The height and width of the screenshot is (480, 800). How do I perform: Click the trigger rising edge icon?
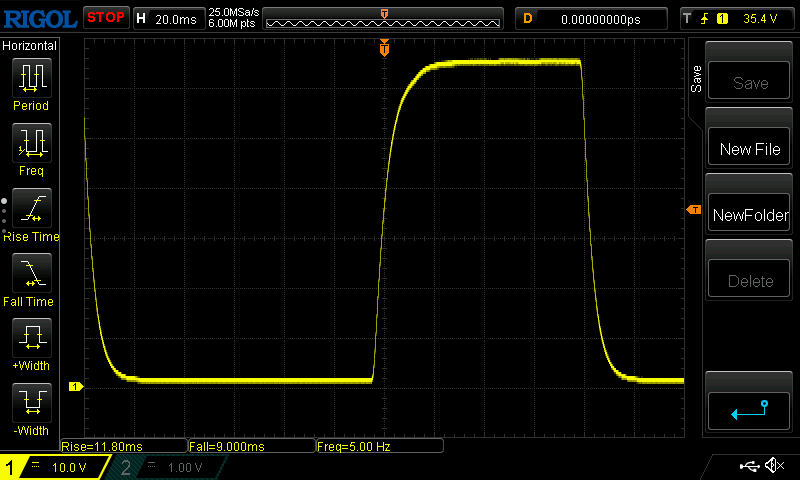[x=705, y=19]
